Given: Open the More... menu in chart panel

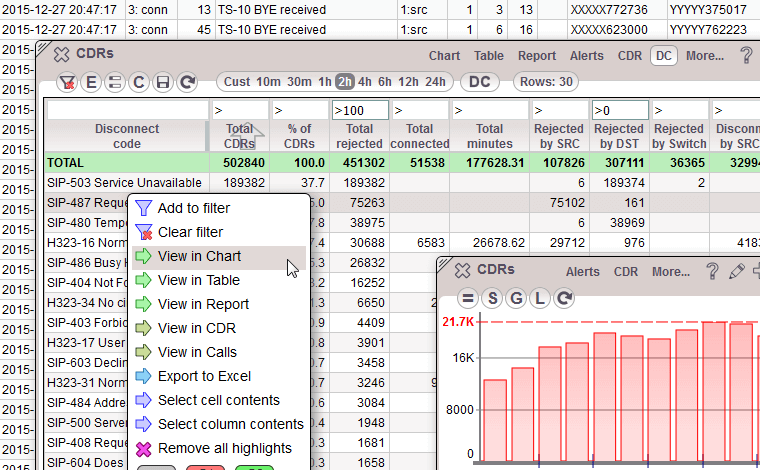Looking at the screenshot, I should [x=671, y=271].
